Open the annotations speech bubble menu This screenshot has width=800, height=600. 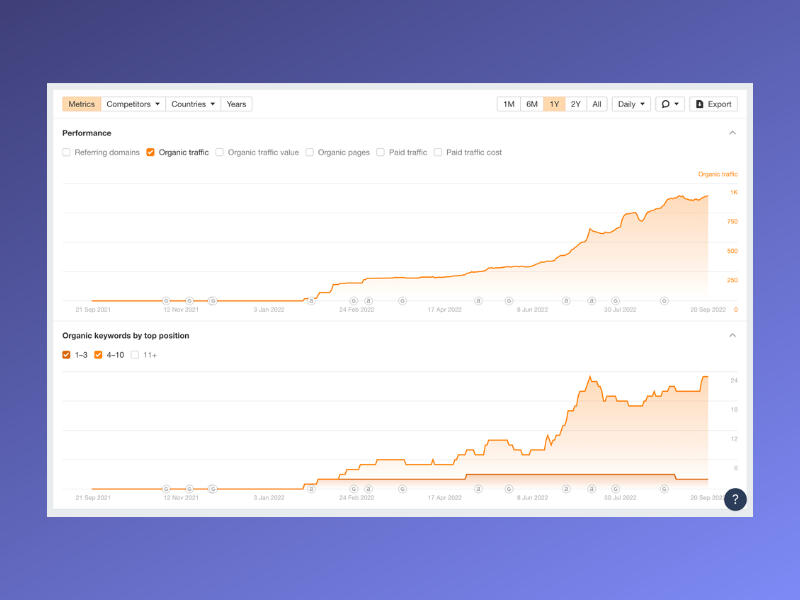point(670,104)
